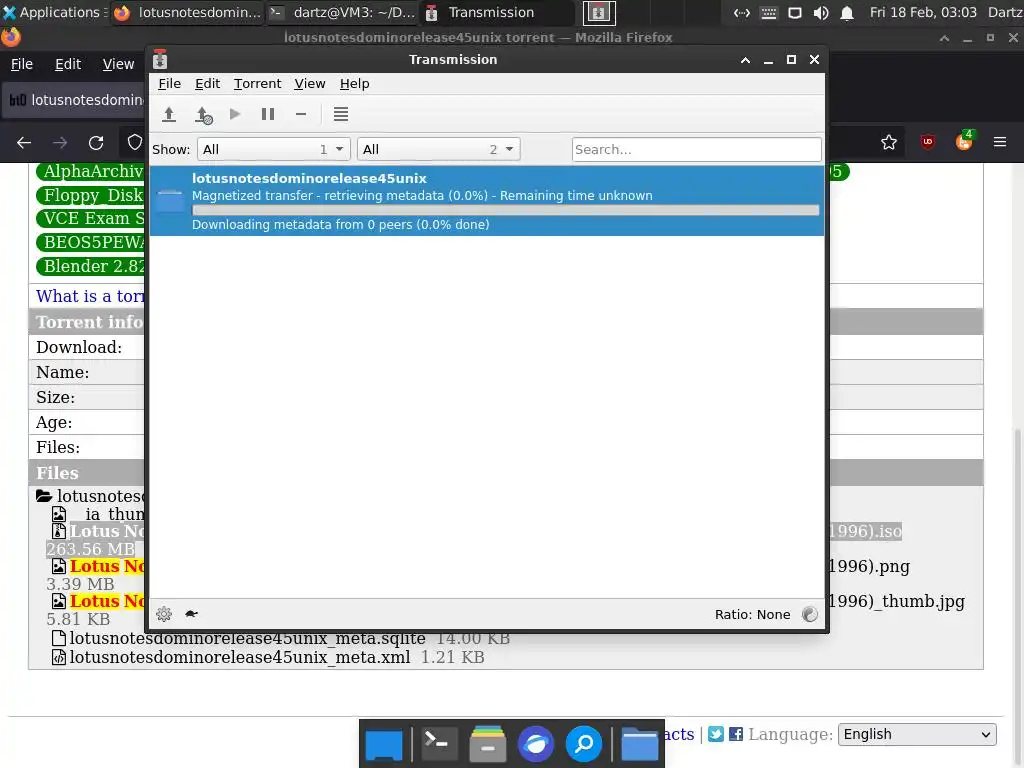Bookmark this page with star icon
Screen dimensions: 1024x768
889,142
